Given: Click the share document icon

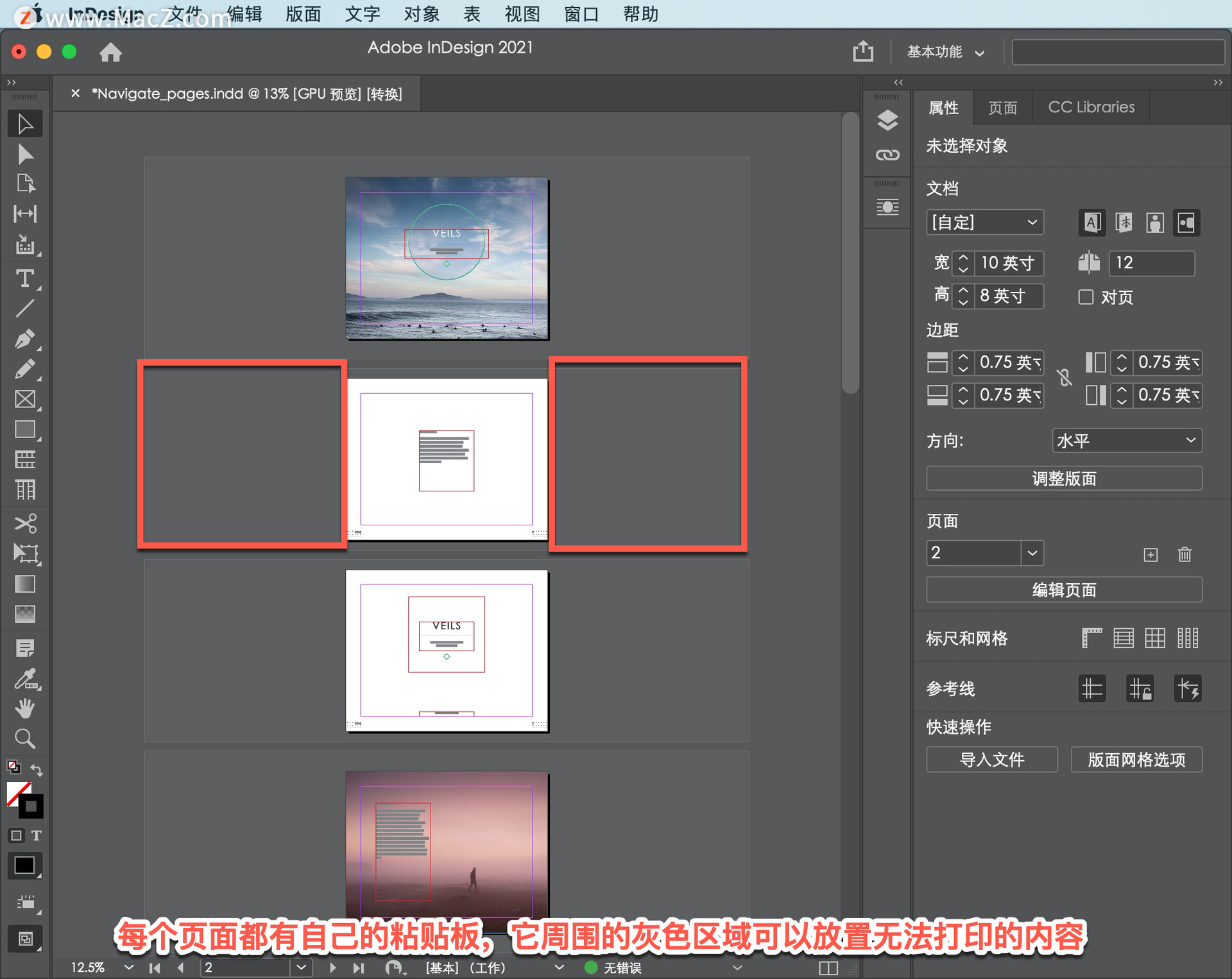Looking at the screenshot, I should 863,51.
